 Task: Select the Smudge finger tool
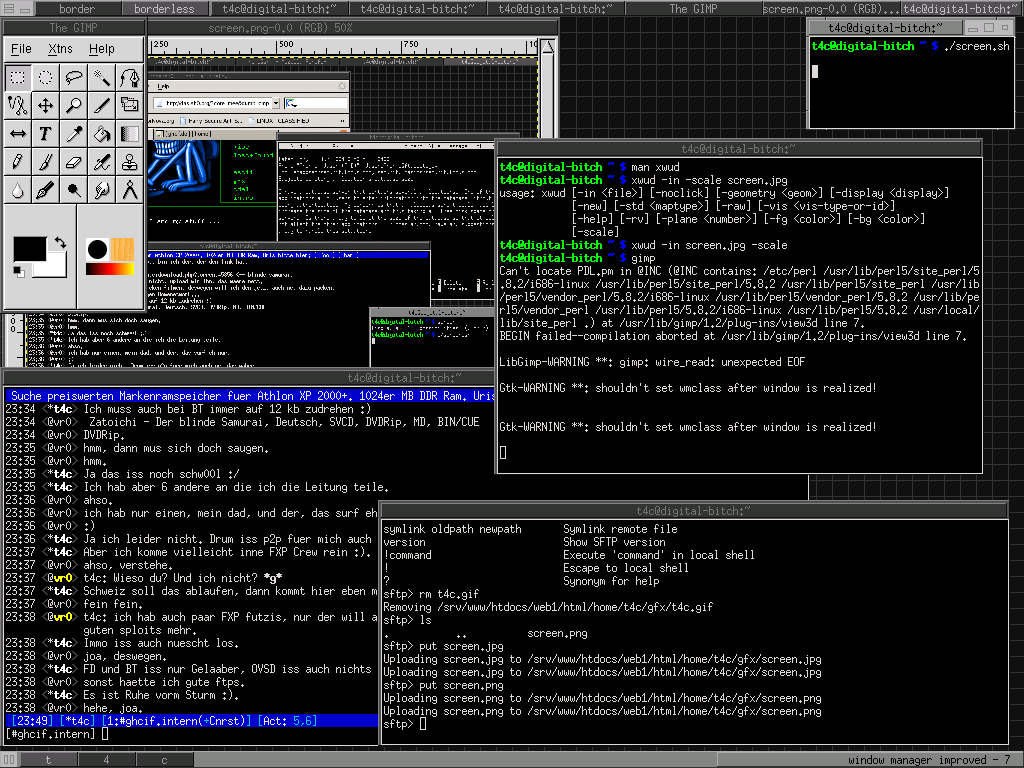pos(102,190)
